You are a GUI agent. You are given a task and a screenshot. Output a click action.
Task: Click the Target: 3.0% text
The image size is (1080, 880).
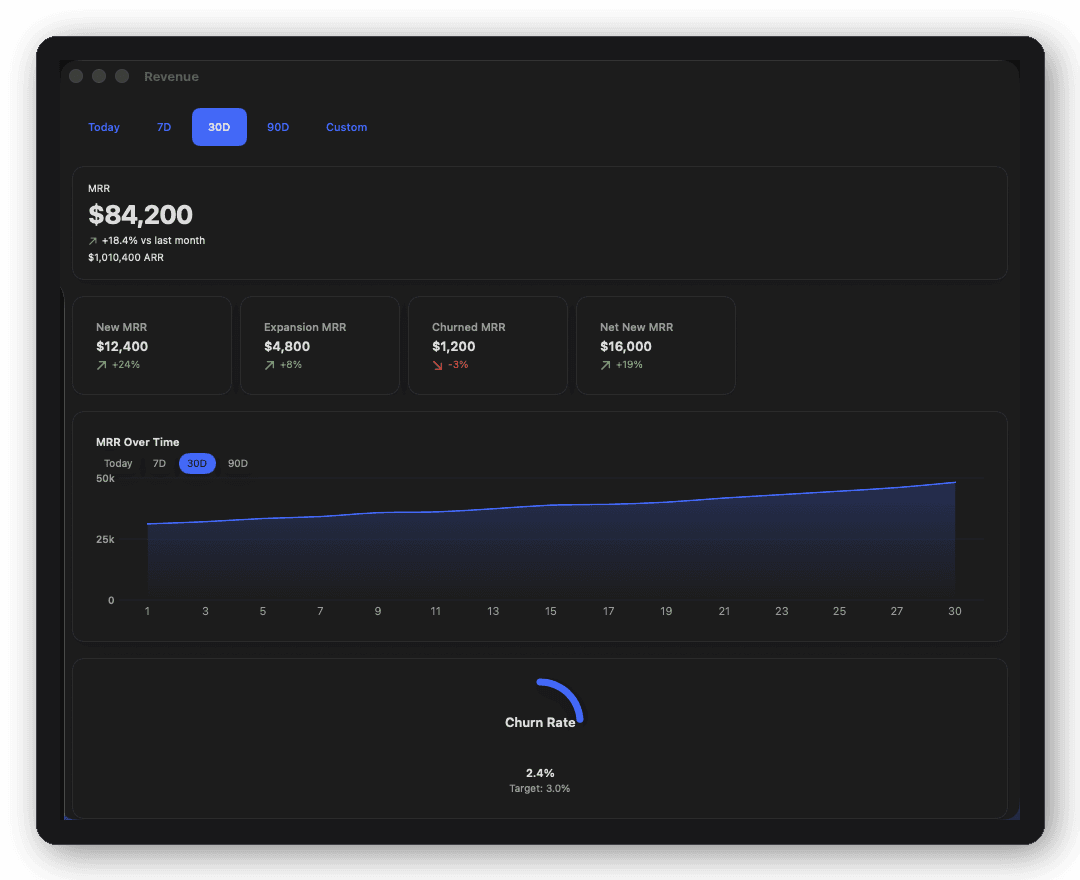(x=540, y=788)
